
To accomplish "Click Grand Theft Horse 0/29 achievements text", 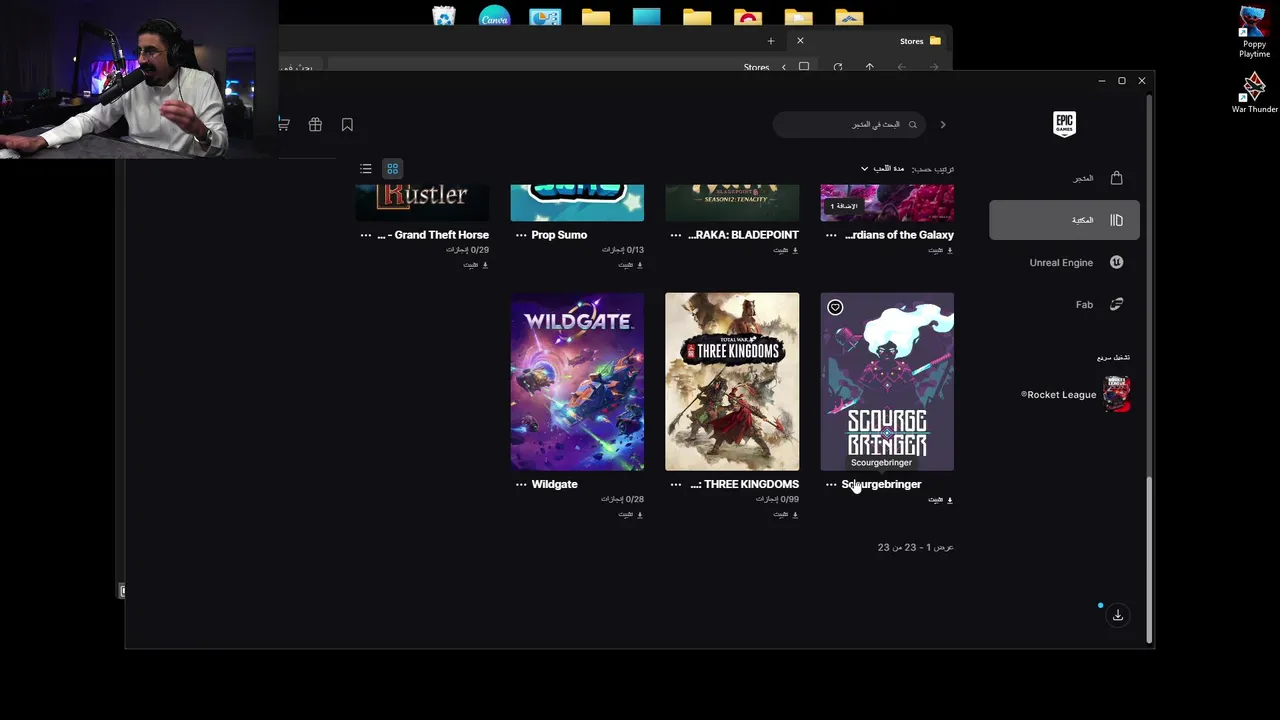I will [467, 250].
